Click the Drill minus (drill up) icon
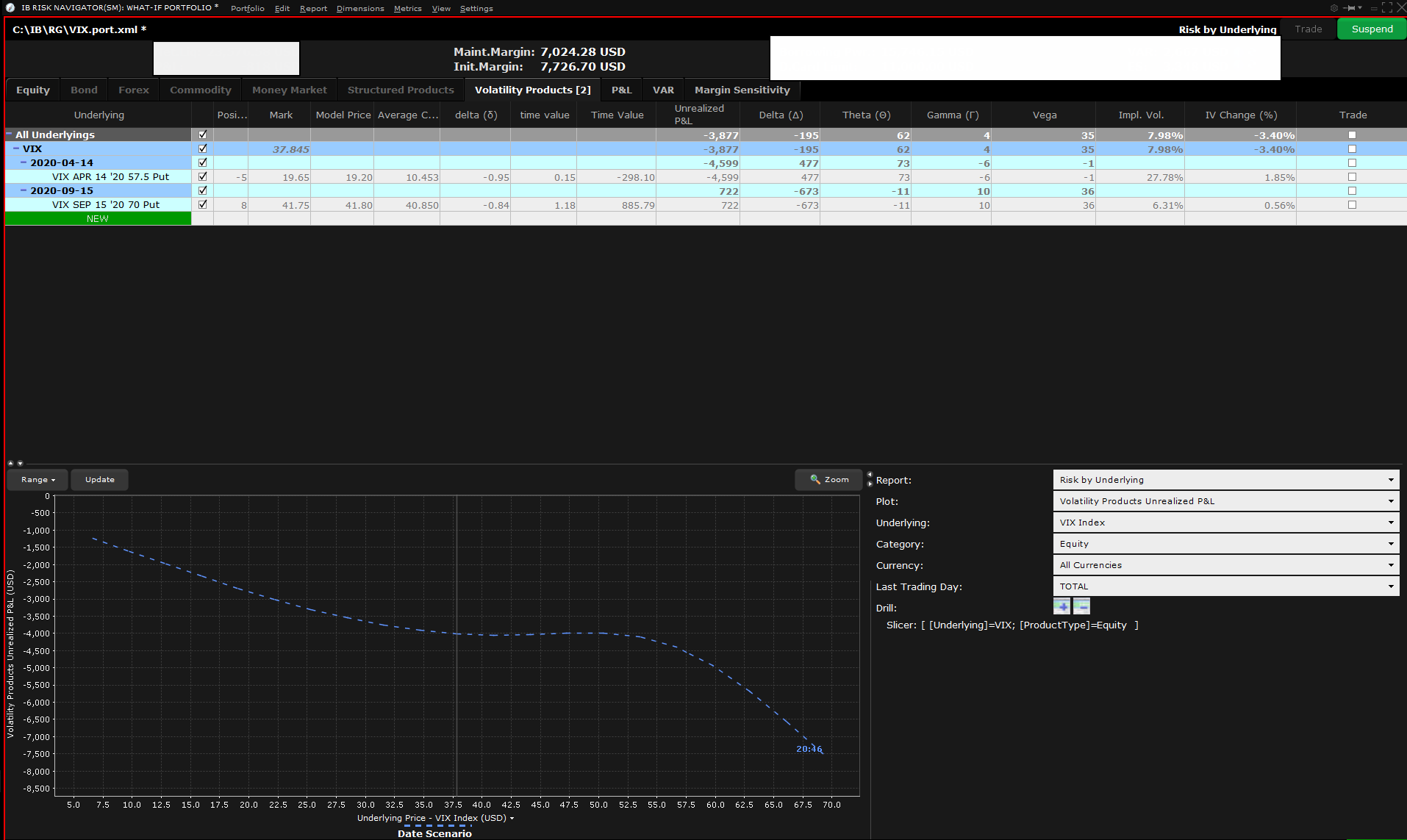This screenshot has height=840, width=1407. 1081,607
